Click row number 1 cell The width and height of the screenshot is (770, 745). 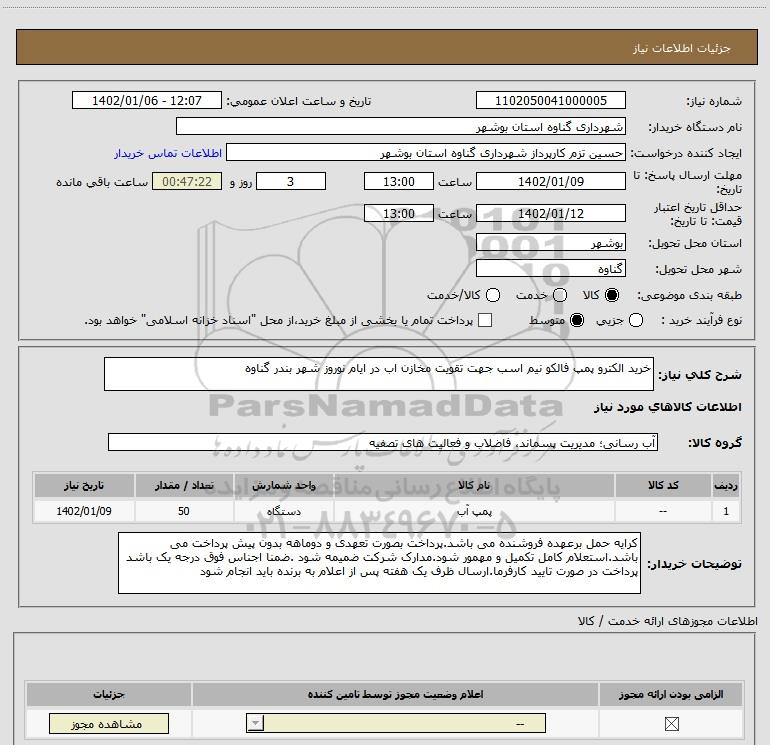coord(726,511)
